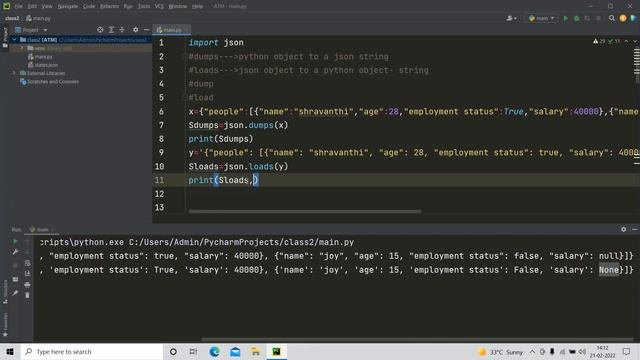Open the Tools menu
The height and width of the screenshot is (360, 640).
click(x=144, y=6)
